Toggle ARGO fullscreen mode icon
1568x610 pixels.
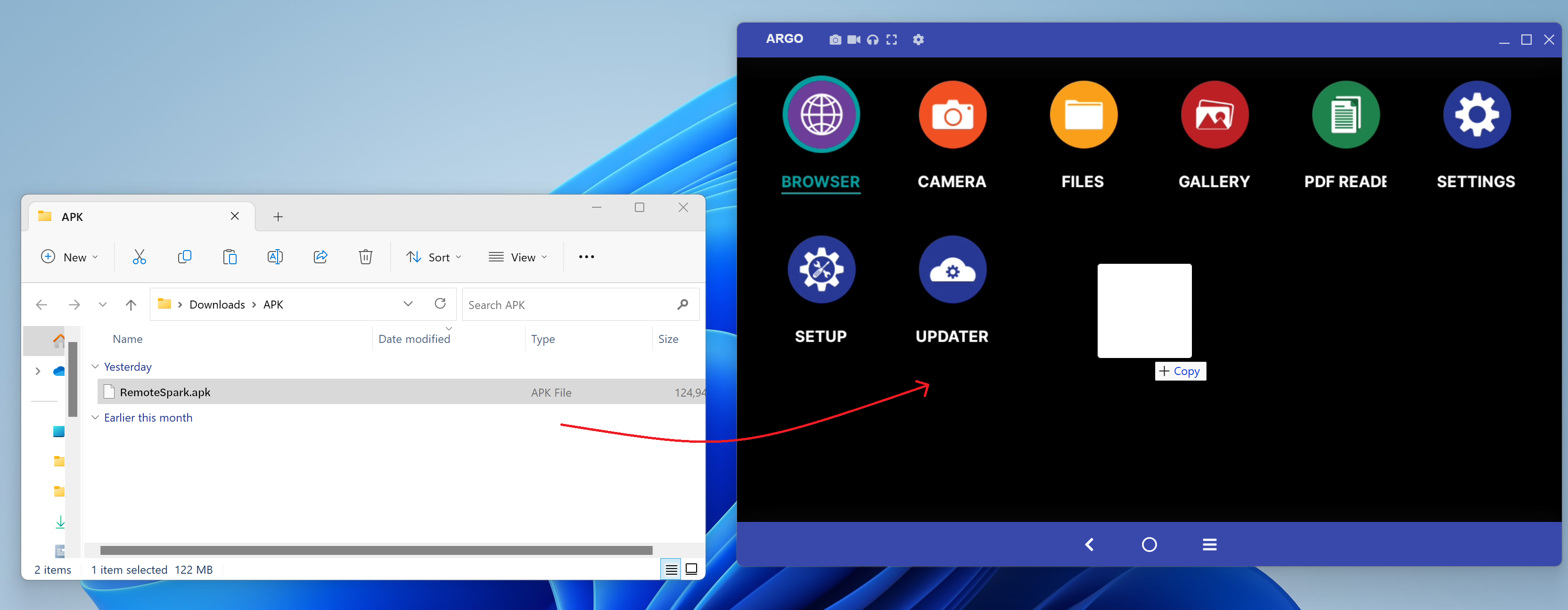(892, 40)
